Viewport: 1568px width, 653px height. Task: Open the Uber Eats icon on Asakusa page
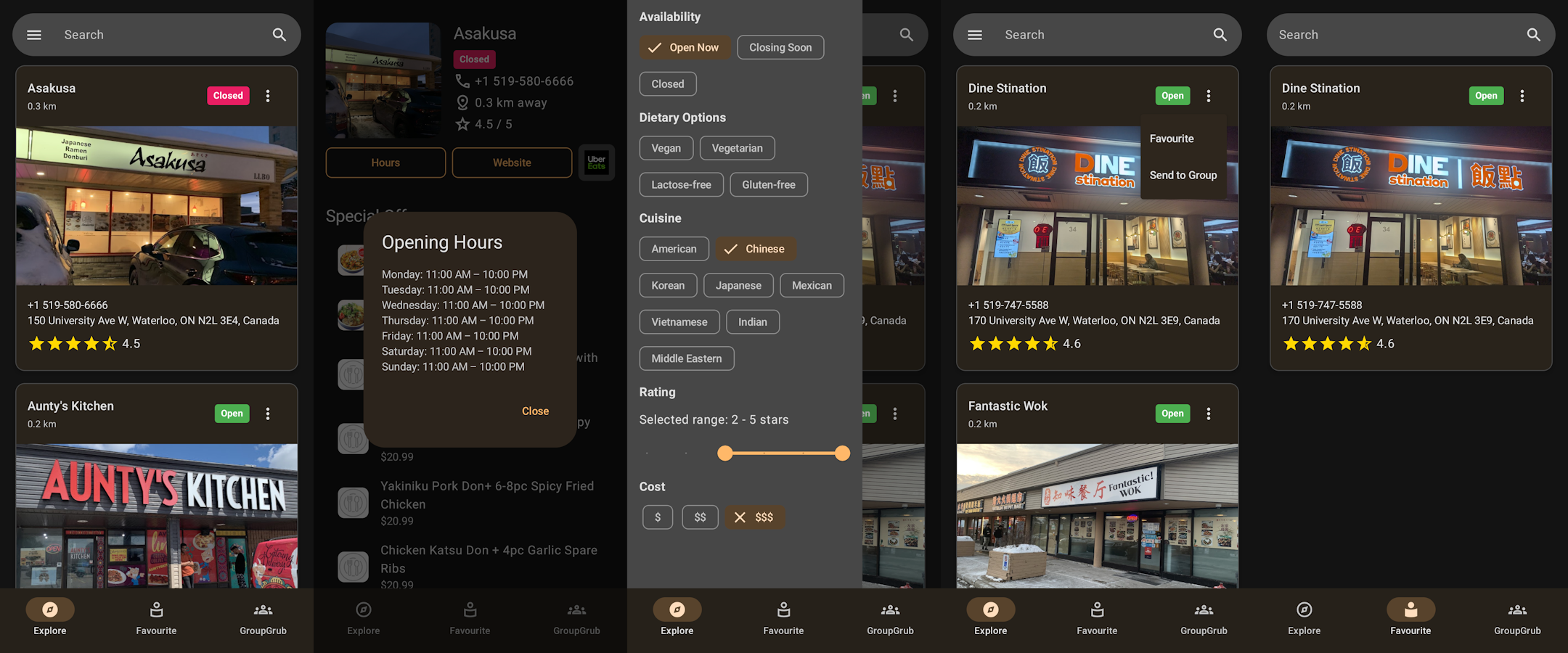(x=597, y=163)
